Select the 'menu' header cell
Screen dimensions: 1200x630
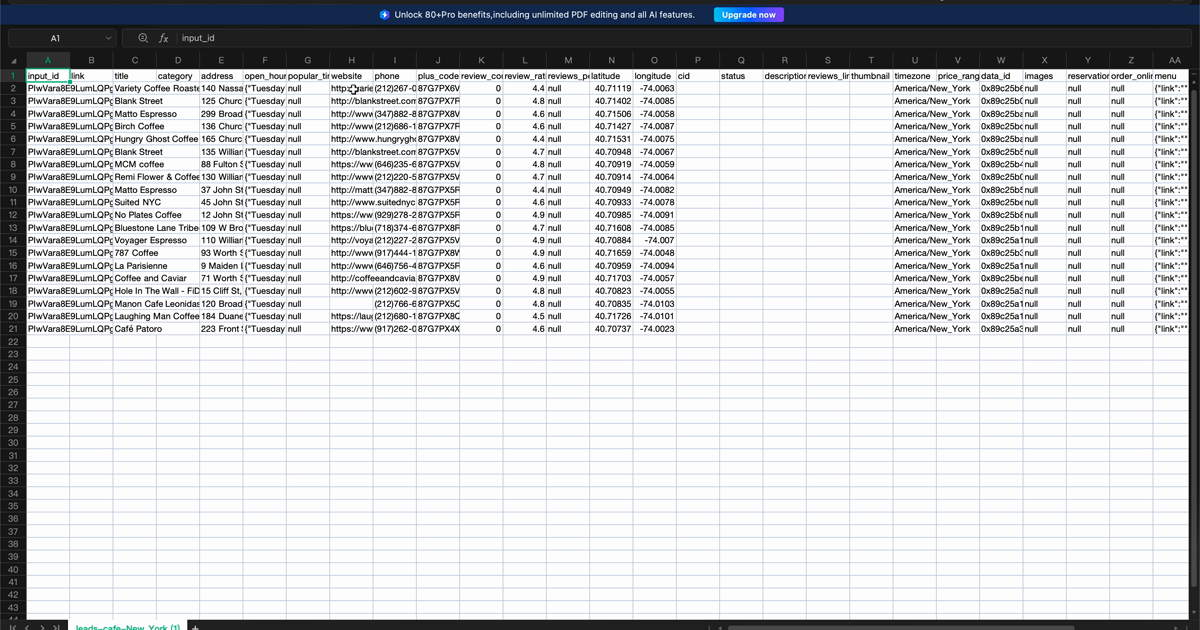(x=1172, y=76)
